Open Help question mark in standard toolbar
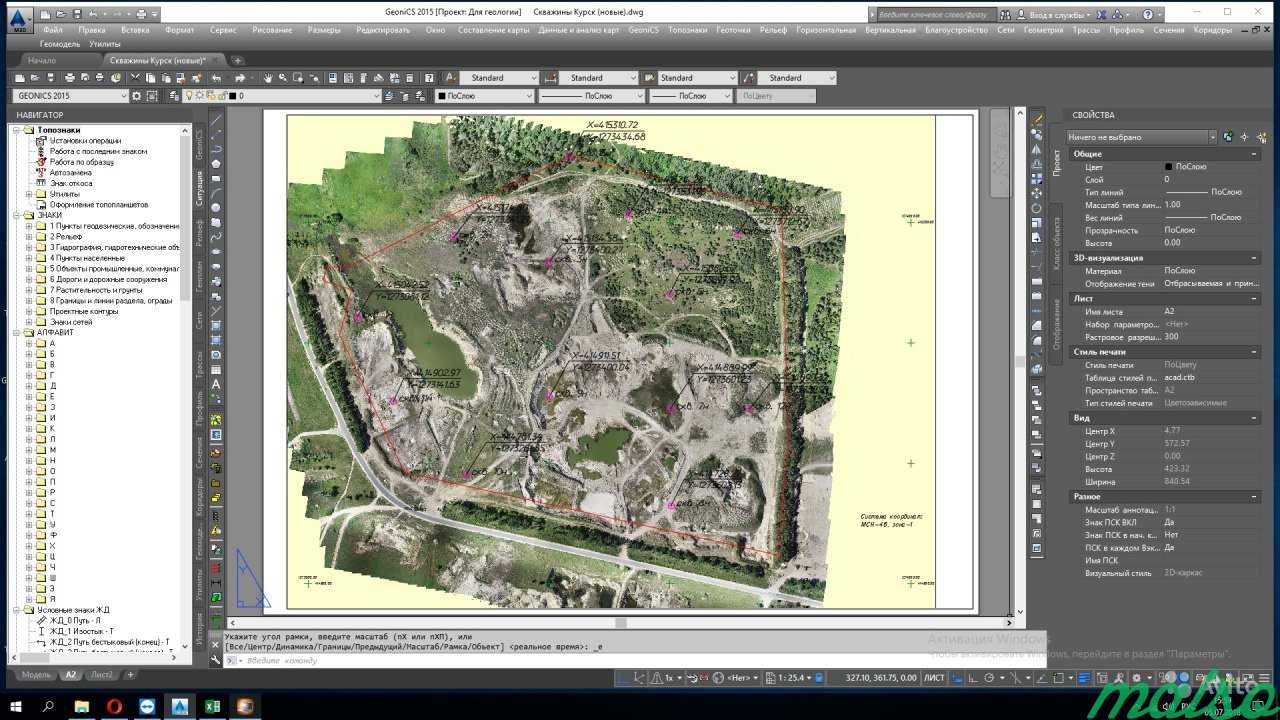Image resolution: width=1280 pixels, height=720 pixels. pyautogui.click(x=429, y=78)
